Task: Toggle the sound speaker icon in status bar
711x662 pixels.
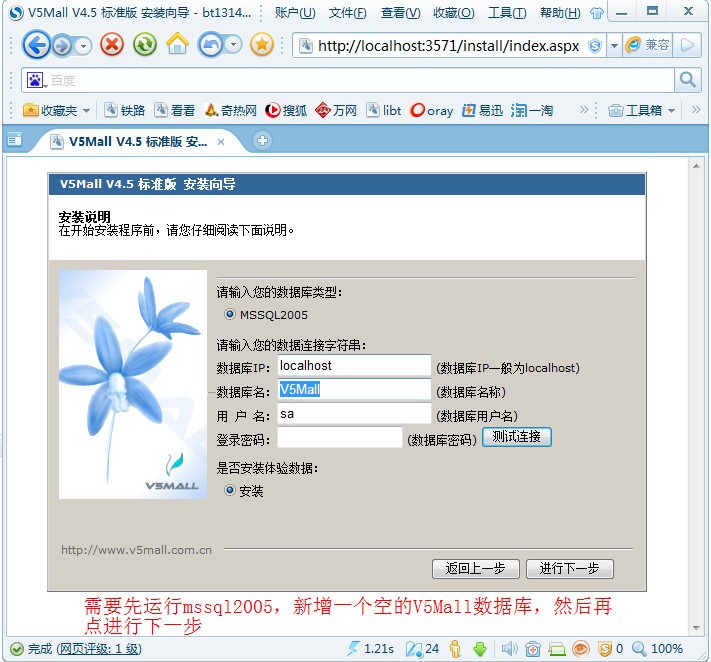Action: click(x=509, y=649)
